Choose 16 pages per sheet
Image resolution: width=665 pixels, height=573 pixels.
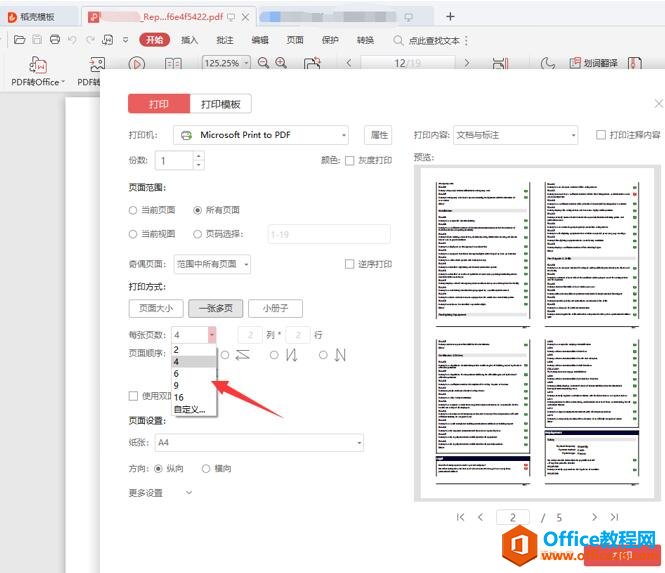[x=194, y=397]
